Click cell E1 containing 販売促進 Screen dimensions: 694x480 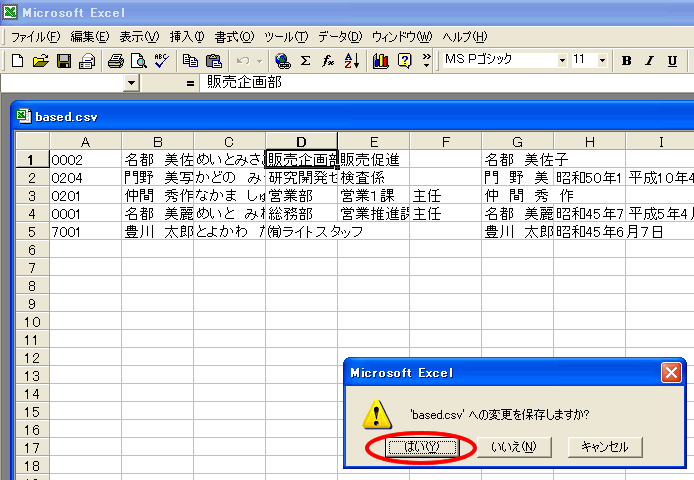click(x=374, y=159)
